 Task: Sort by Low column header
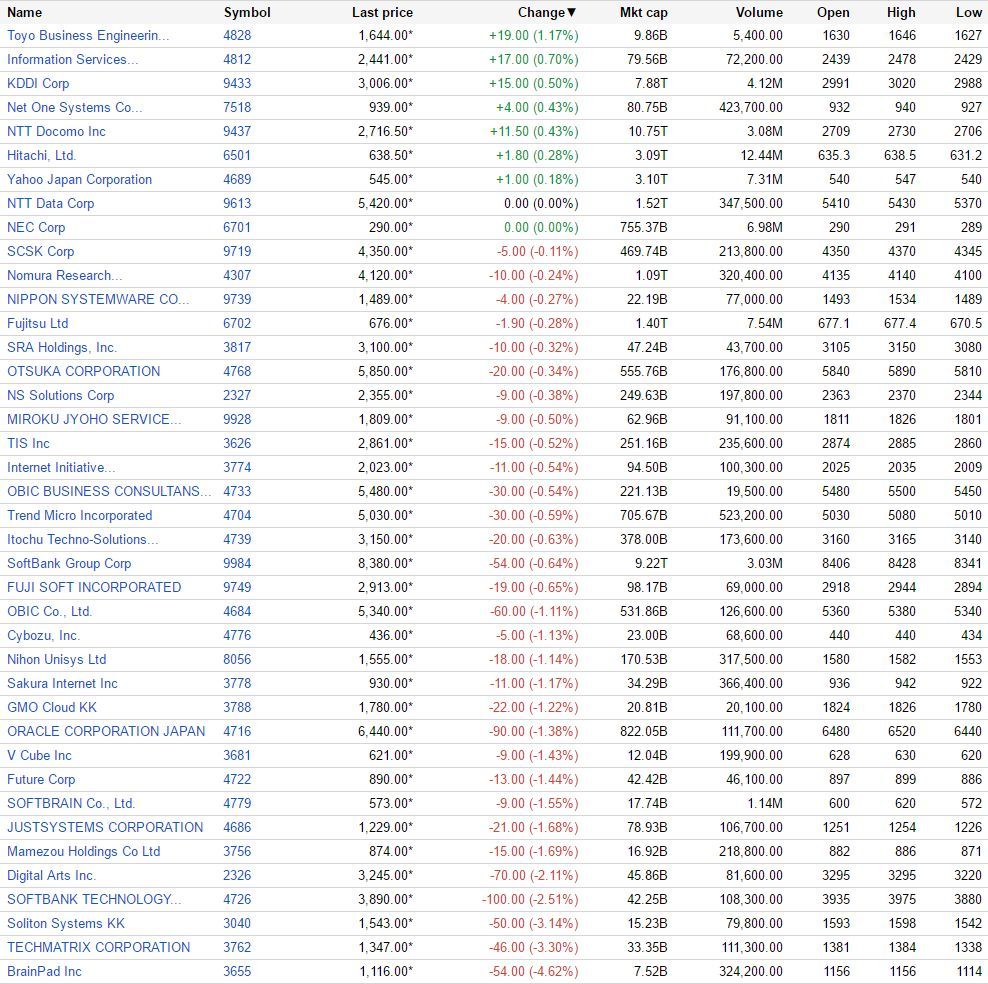968,12
